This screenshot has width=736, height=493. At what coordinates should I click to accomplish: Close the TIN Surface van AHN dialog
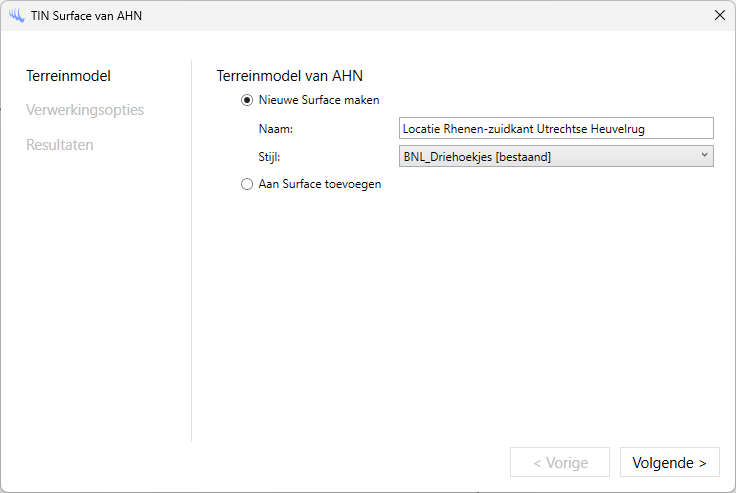point(720,15)
